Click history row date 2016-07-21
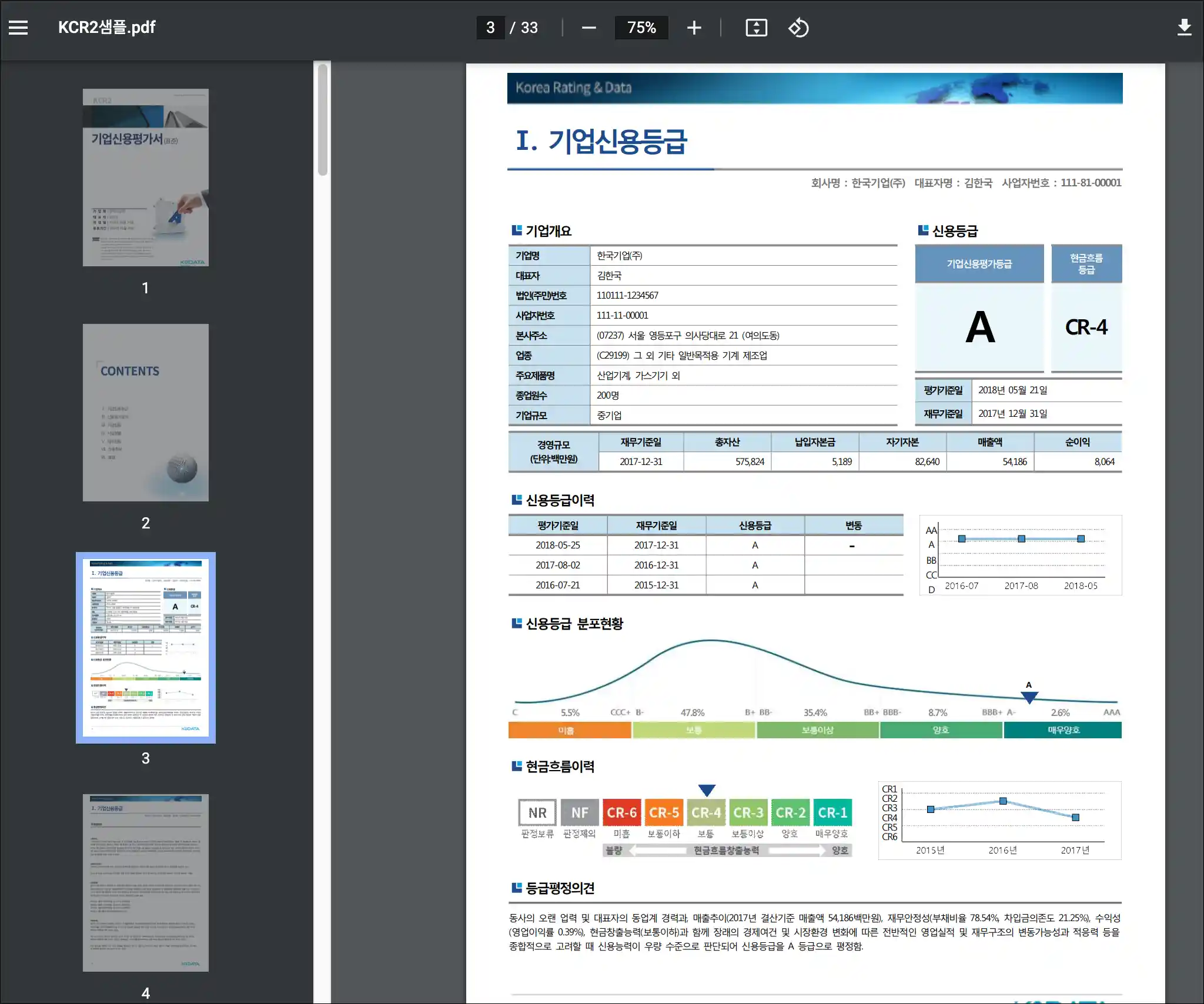 (557, 585)
